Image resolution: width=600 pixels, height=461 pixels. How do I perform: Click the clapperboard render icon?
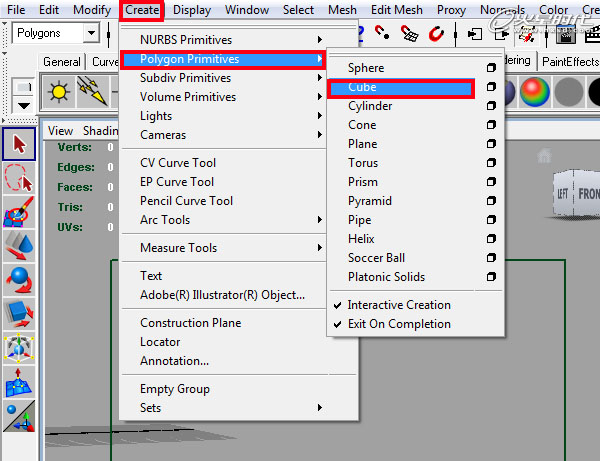566,34
